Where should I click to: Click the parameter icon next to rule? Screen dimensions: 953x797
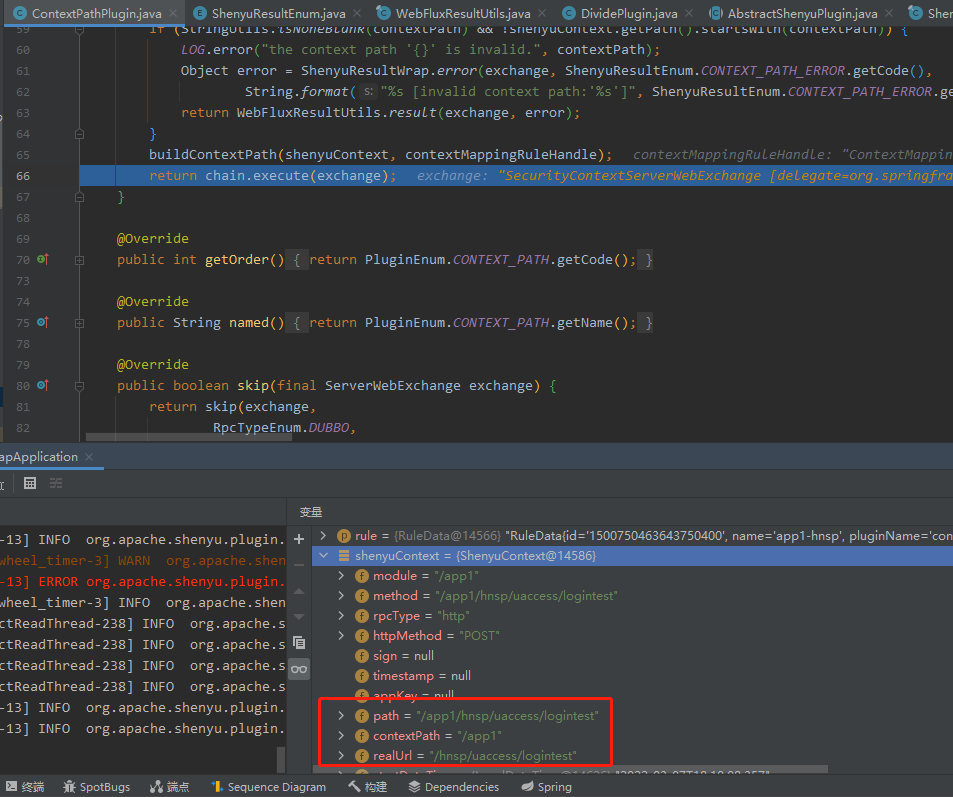343,536
